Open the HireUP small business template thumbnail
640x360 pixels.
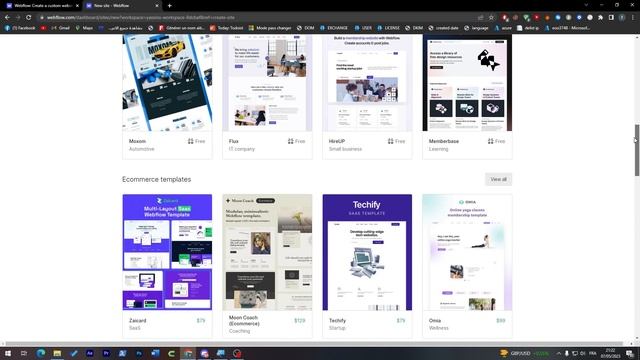367,83
